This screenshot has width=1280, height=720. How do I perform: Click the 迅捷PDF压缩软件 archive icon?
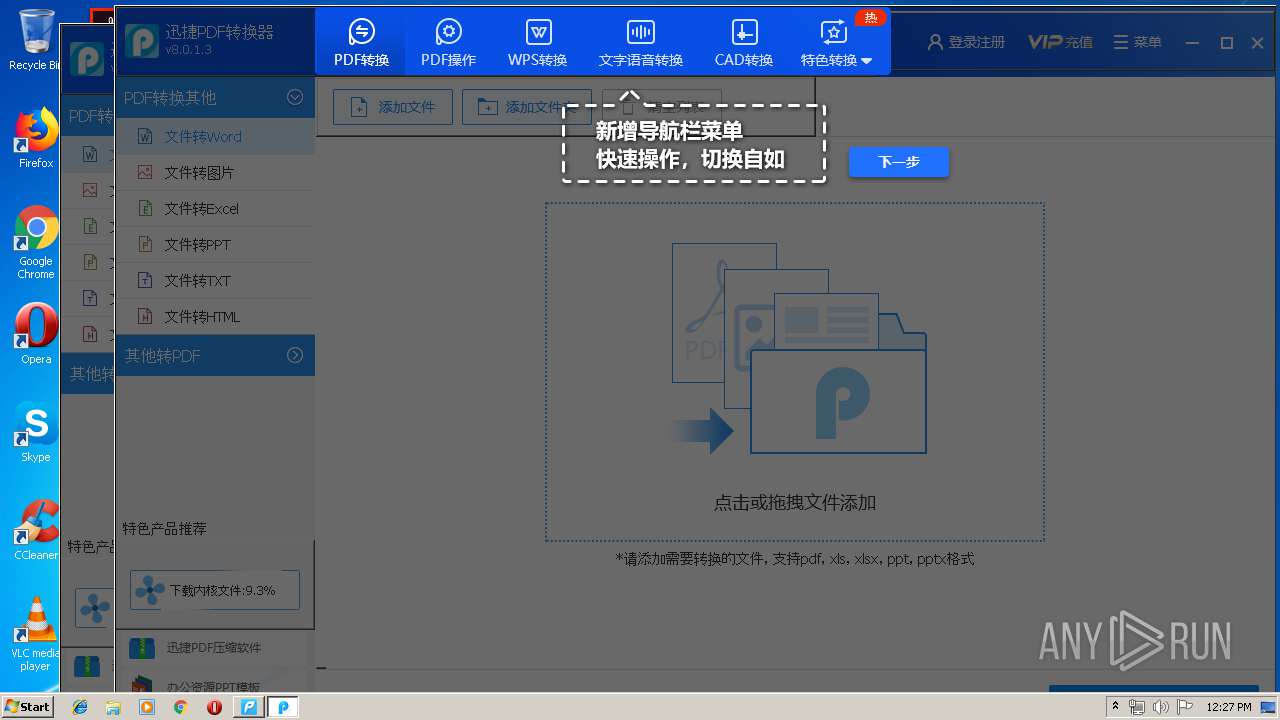tap(142, 648)
